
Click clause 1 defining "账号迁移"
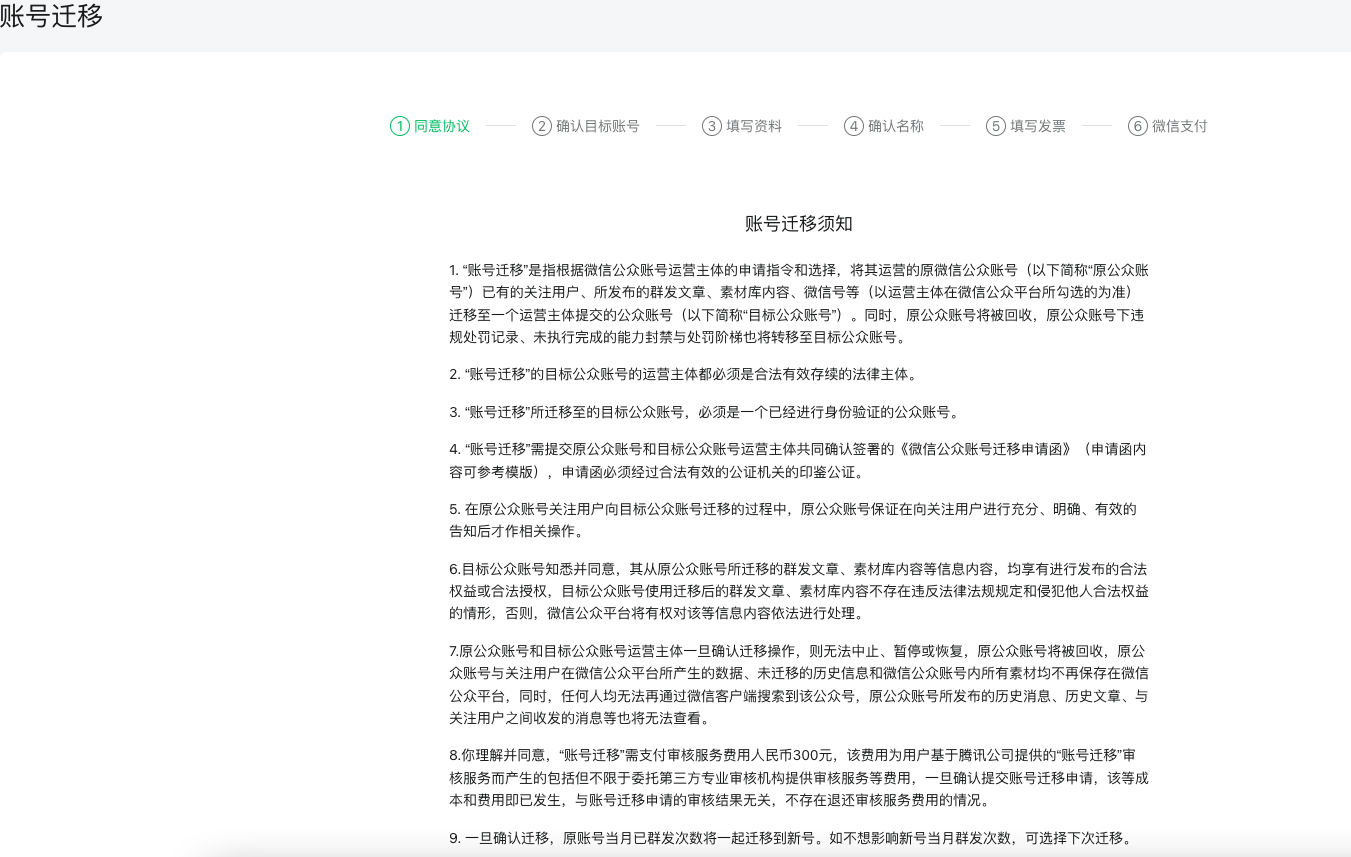[x=799, y=304]
